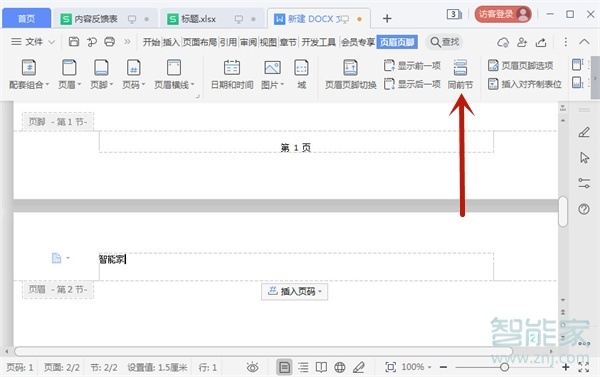The image size is (600, 377).
Task: Click the writing mode pen icon in status bar
Action: coord(359,368)
